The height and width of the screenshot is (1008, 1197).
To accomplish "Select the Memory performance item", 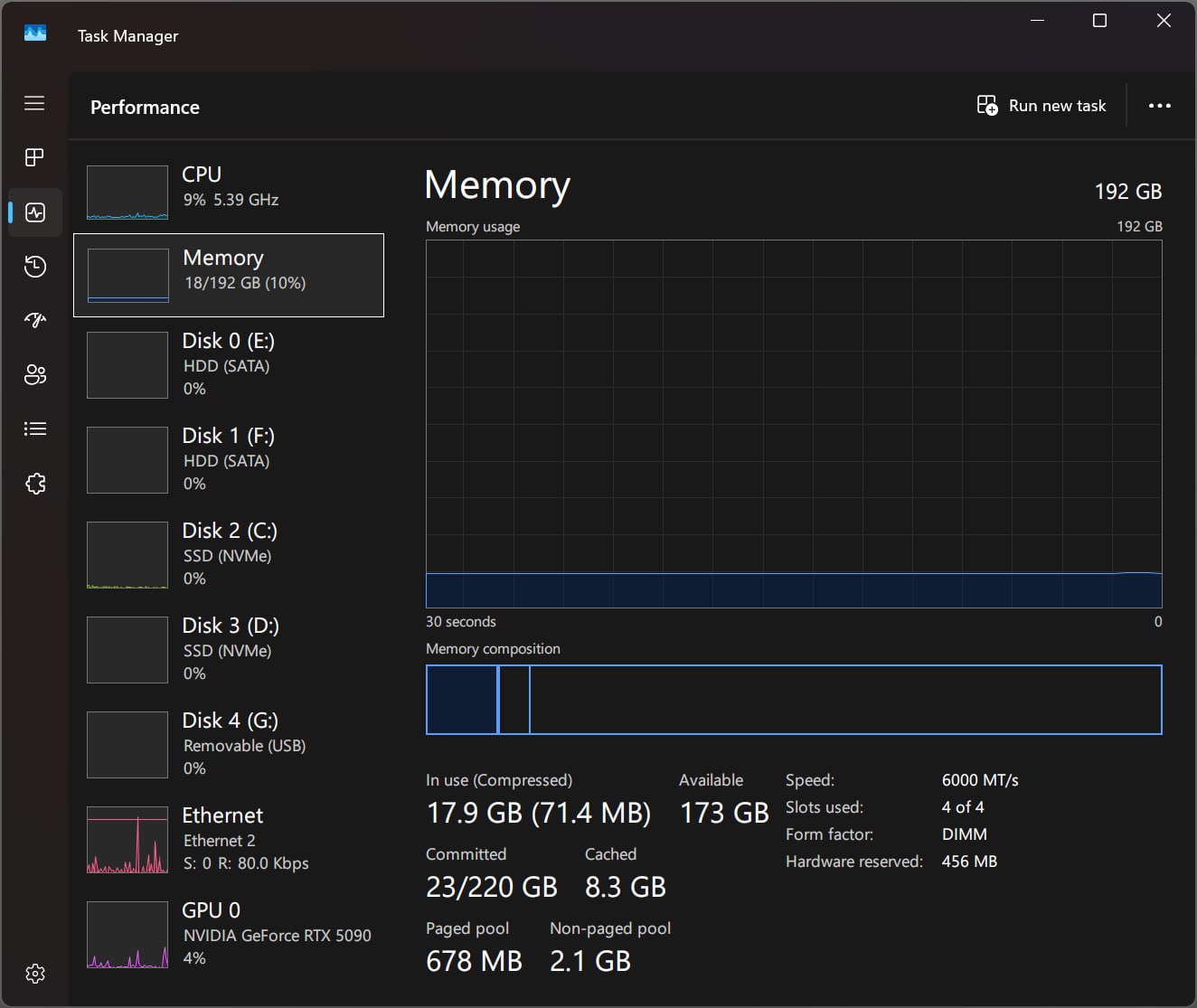I will click(228, 275).
